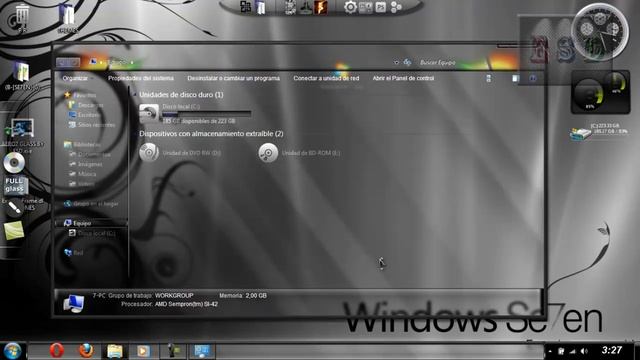
Task: Click the Memoria 2,00 GB text
Action: 243,296
